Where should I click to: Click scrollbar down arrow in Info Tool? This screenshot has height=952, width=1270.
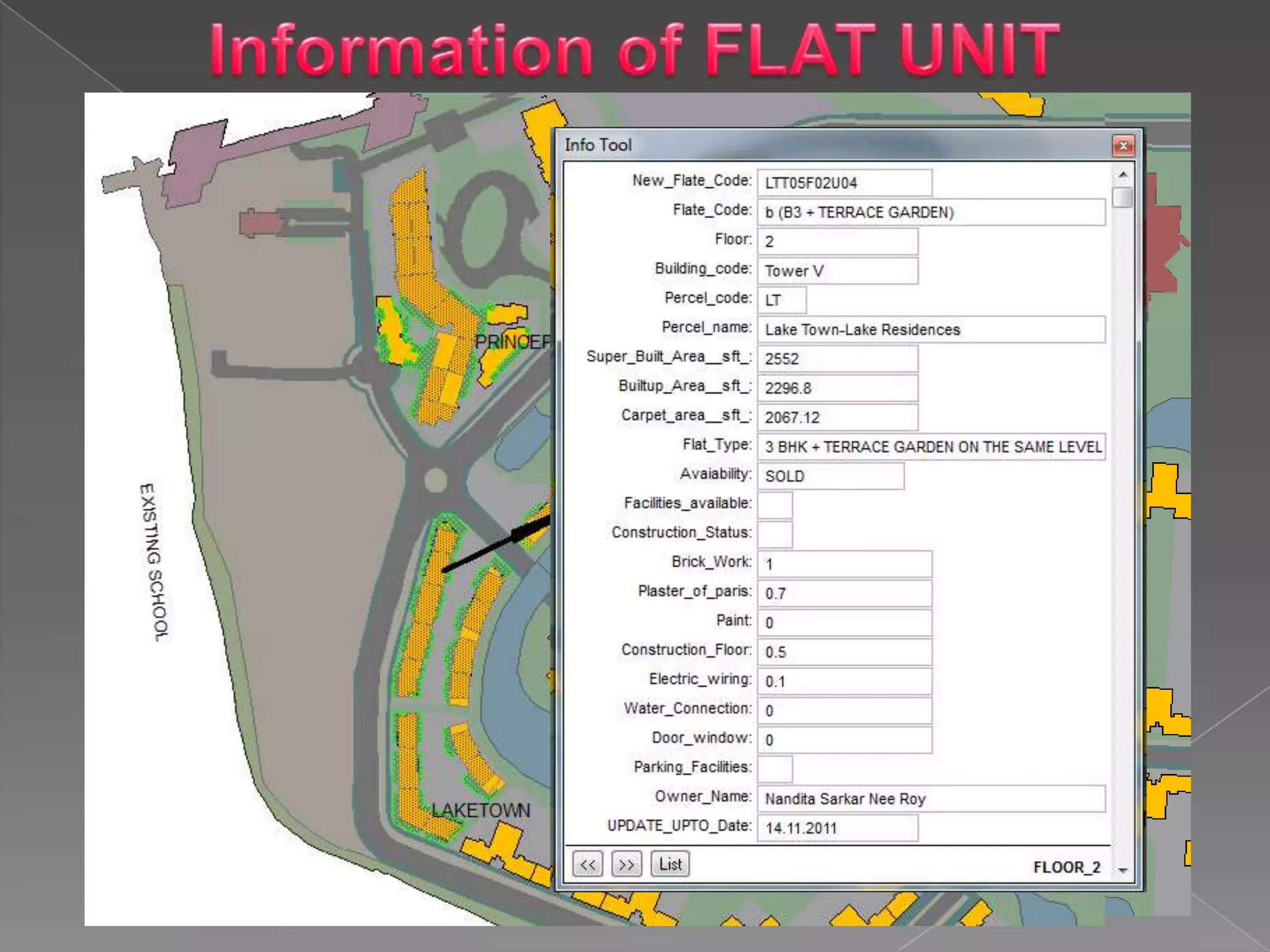point(1123,871)
